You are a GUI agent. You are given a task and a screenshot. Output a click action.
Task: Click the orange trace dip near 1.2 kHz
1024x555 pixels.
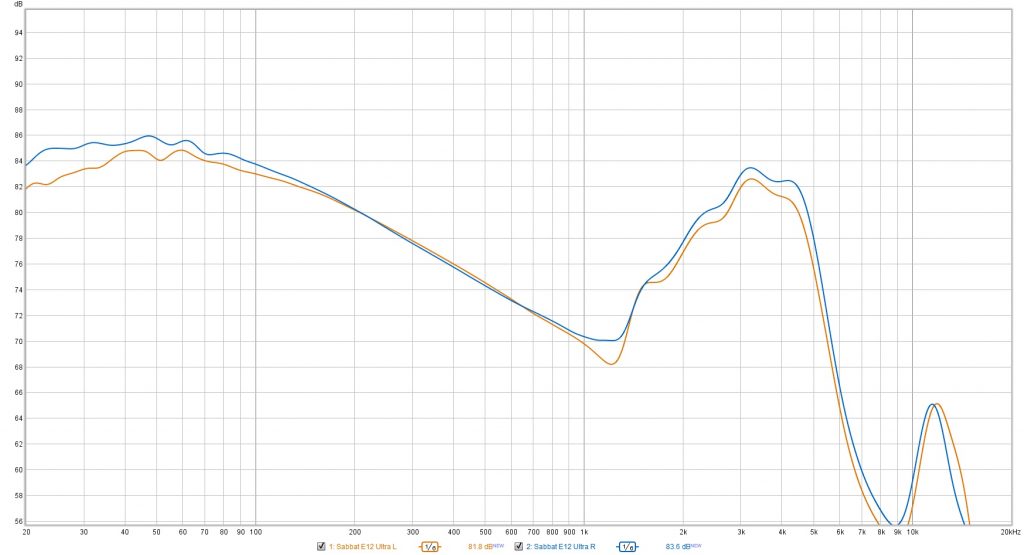point(610,364)
